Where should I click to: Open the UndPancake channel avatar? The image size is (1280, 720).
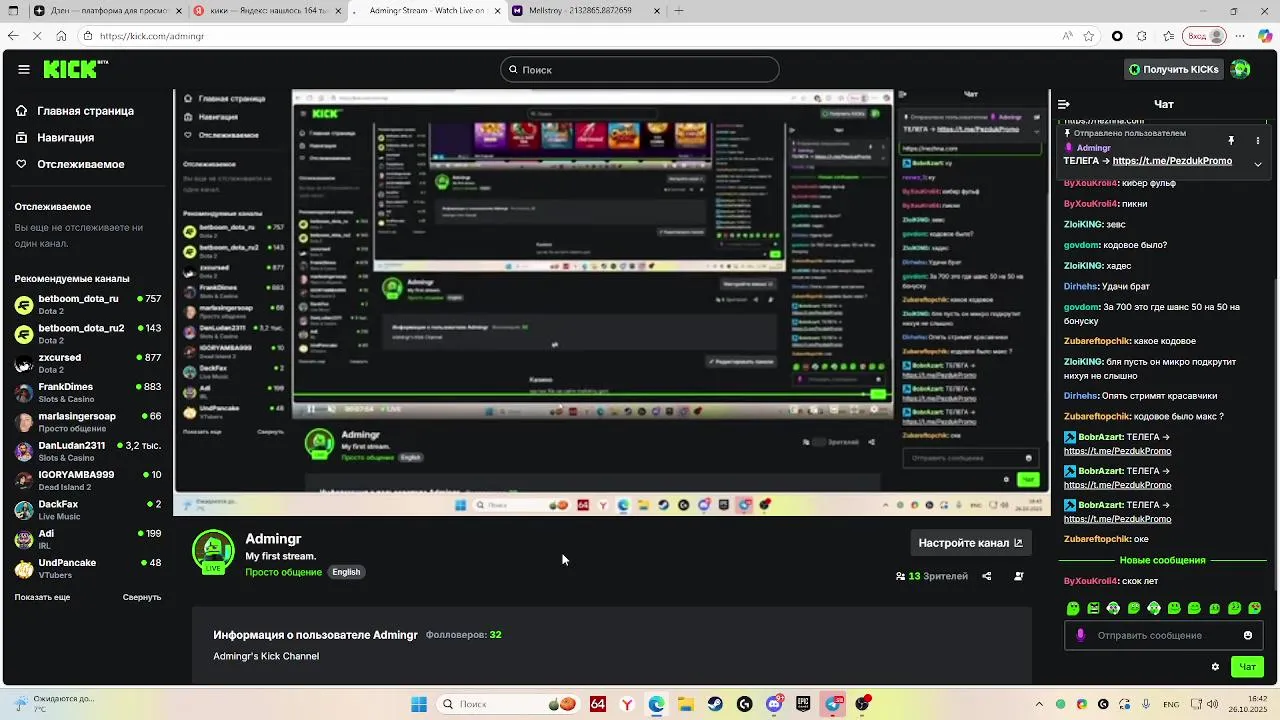24,569
